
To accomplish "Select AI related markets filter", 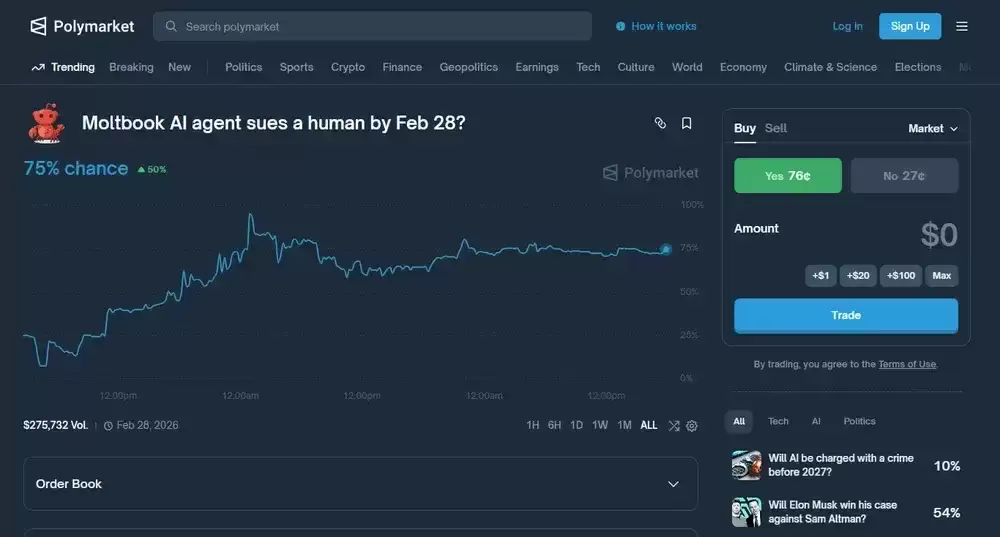I will pos(816,422).
